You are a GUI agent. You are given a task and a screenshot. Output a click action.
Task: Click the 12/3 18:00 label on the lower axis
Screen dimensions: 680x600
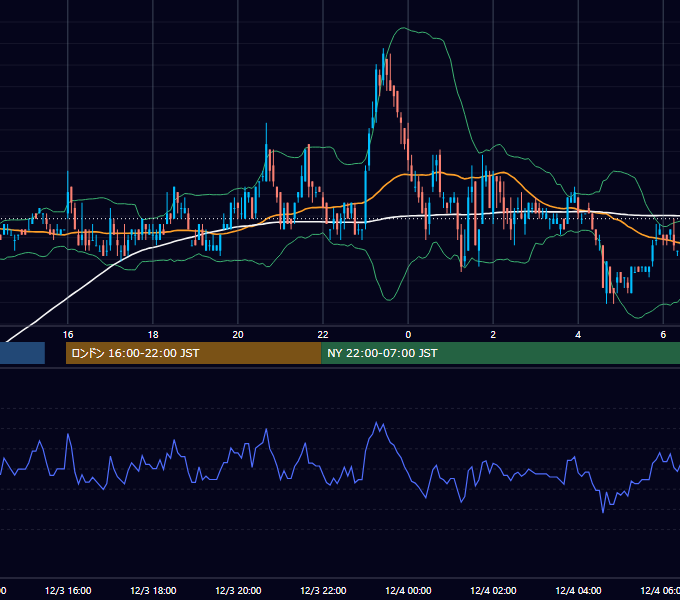[153, 590]
